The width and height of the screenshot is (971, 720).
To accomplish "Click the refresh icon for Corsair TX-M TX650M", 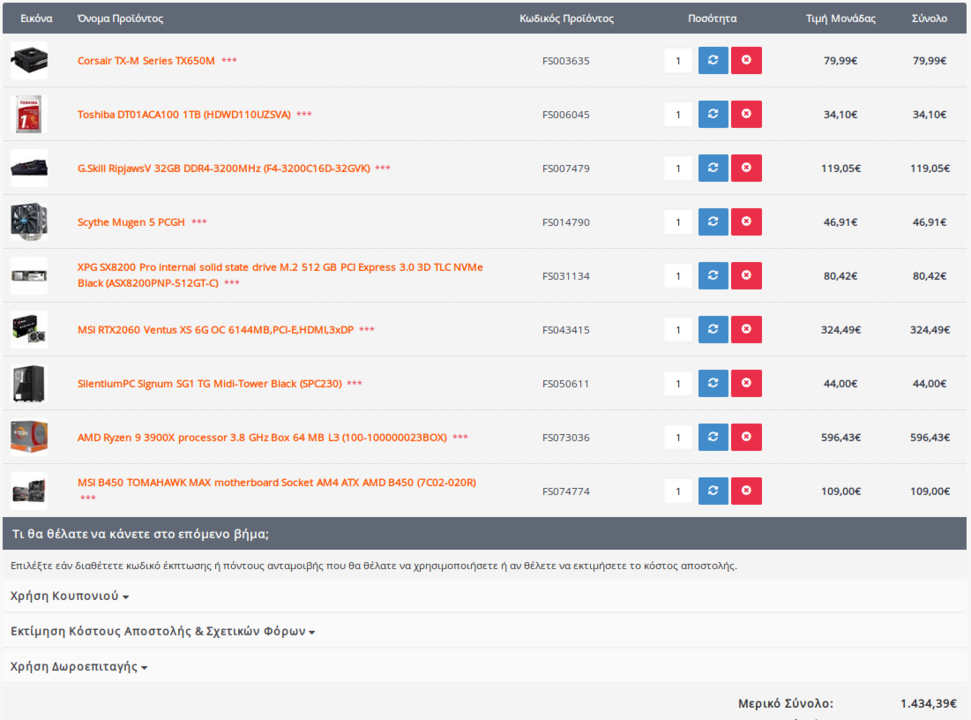I will (713, 61).
